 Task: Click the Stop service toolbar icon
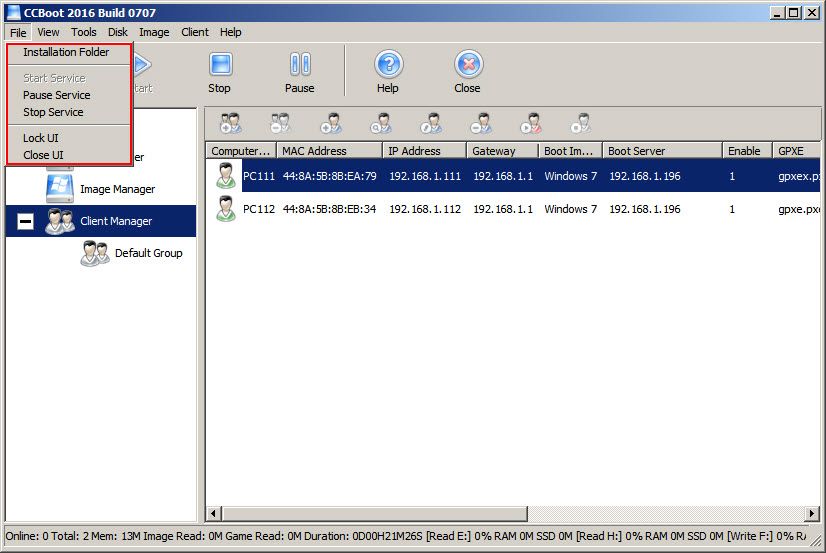pyautogui.click(x=220, y=64)
